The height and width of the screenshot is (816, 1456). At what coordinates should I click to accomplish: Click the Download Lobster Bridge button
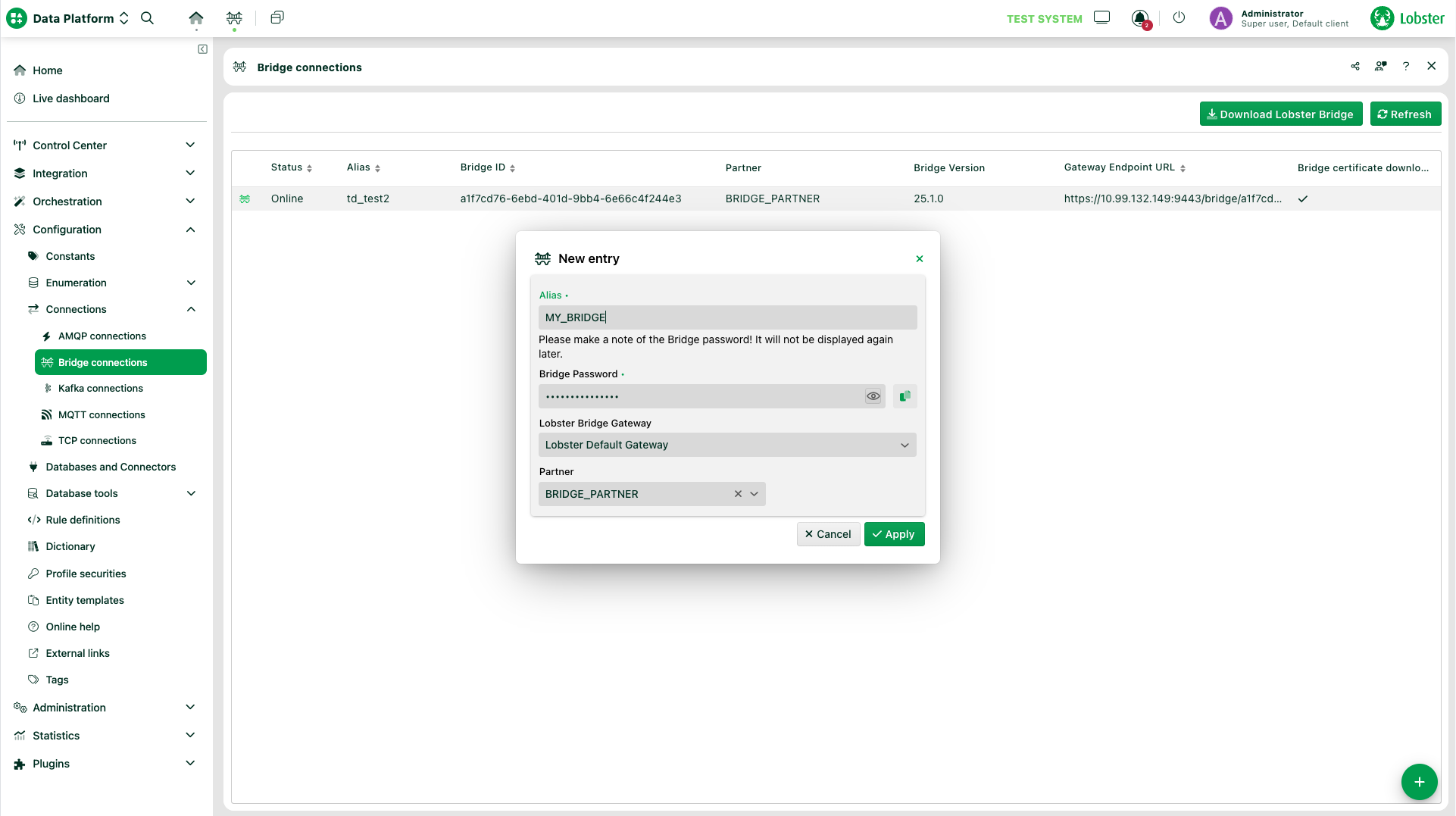pyautogui.click(x=1280, y=114)
